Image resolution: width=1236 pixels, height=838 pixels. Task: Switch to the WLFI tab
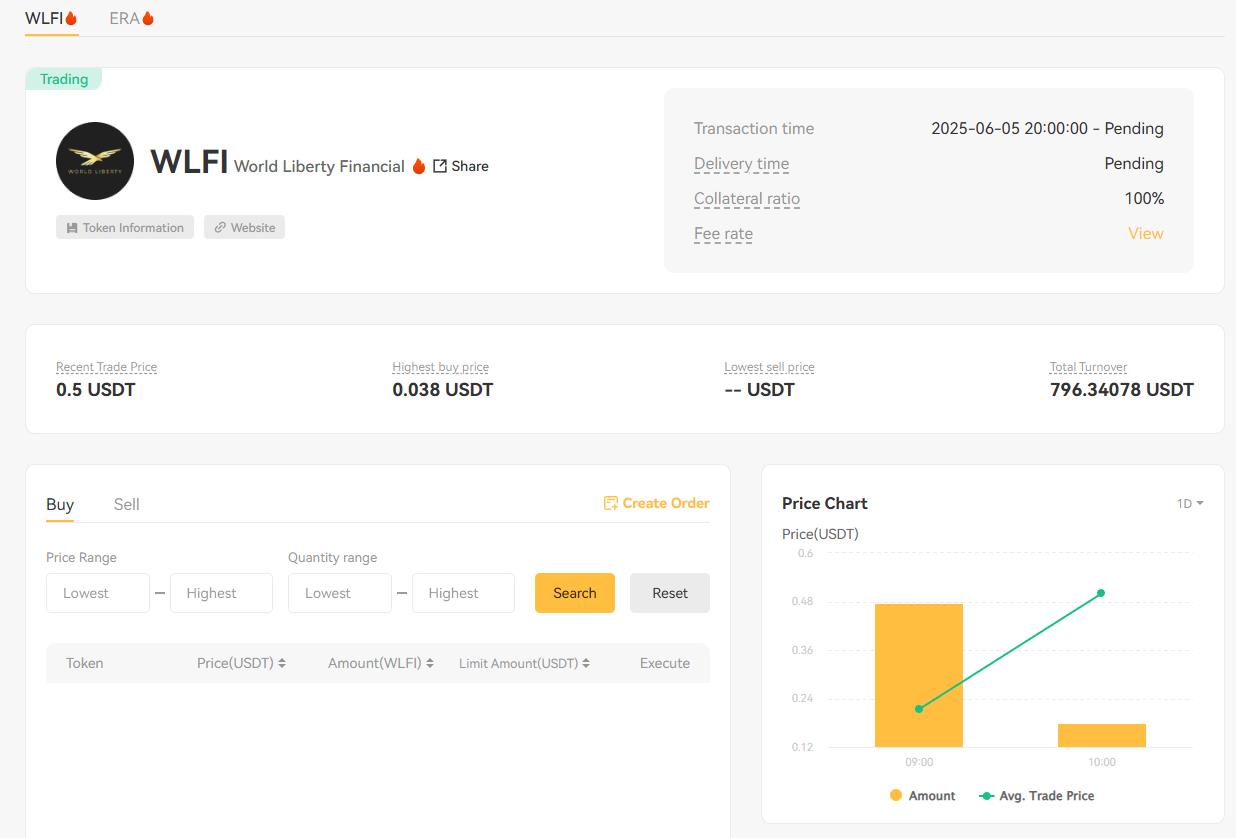52,18
